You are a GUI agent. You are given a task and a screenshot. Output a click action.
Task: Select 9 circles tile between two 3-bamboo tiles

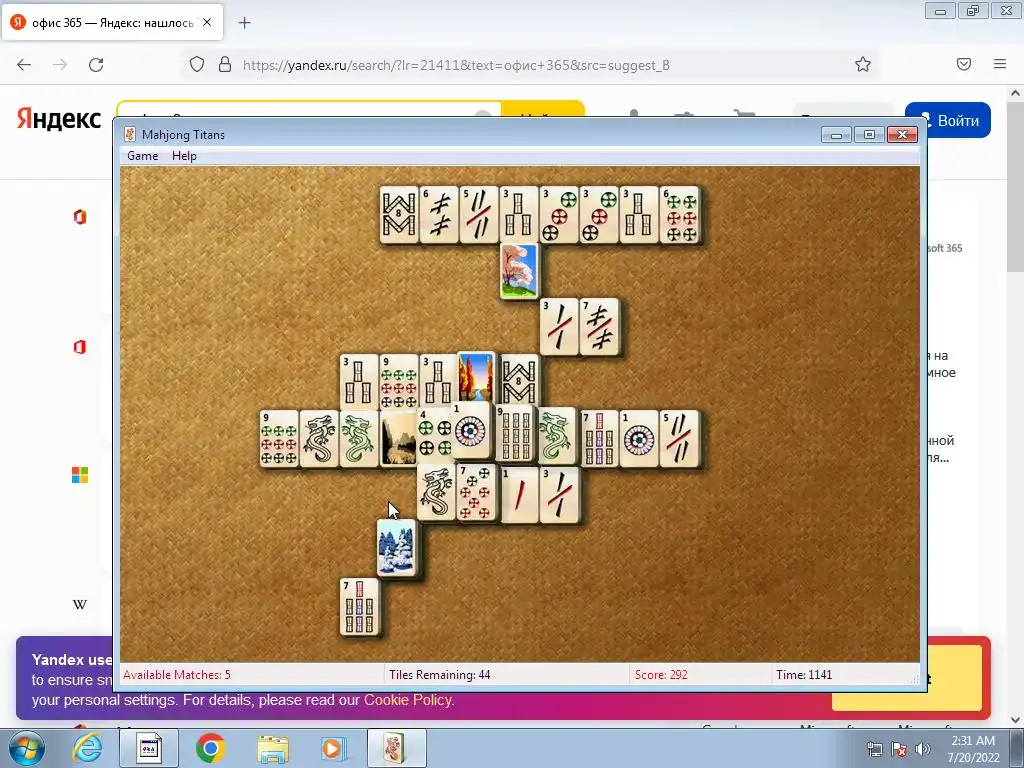pos(399,383)
